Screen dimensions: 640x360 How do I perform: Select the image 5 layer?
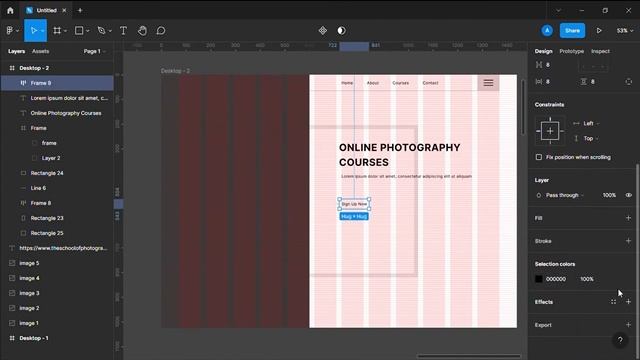pyautogui.click(x=57, y=263)
